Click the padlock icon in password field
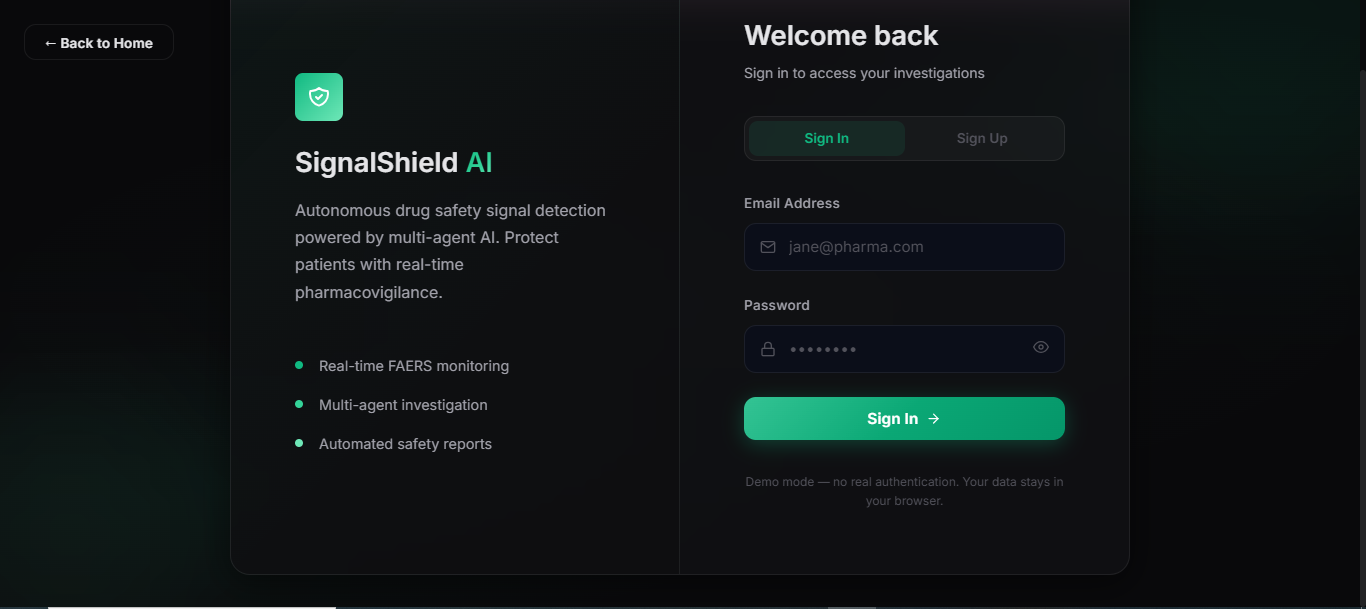Image resolution: width=1366 pixels, height=609 pixels. pos(768,349)
